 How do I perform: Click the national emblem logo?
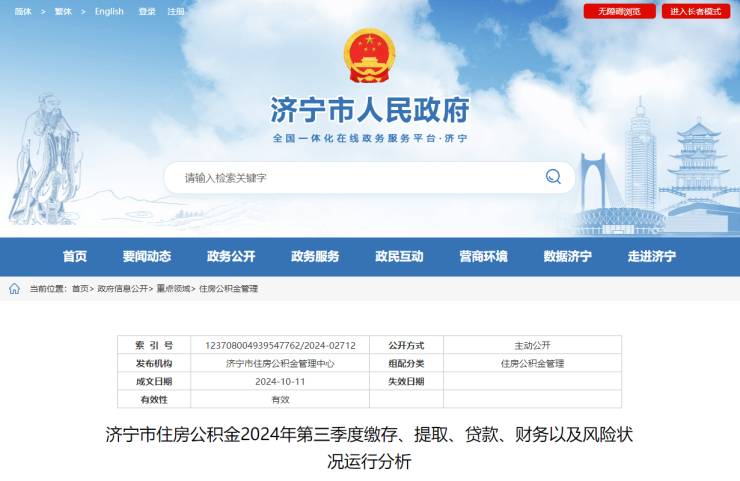click(x=369, y=56)
